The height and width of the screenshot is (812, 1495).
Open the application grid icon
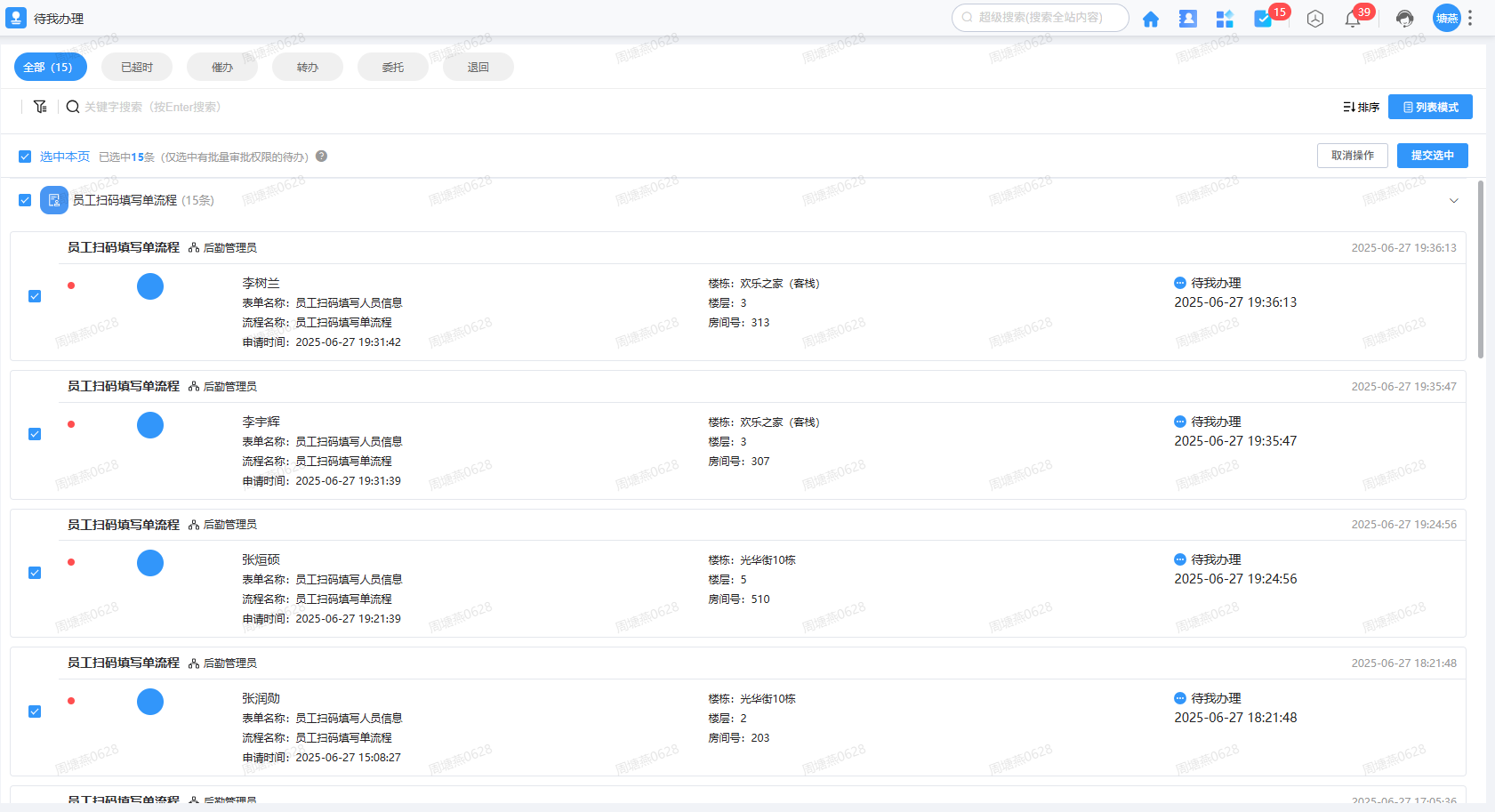point(1225,19)
